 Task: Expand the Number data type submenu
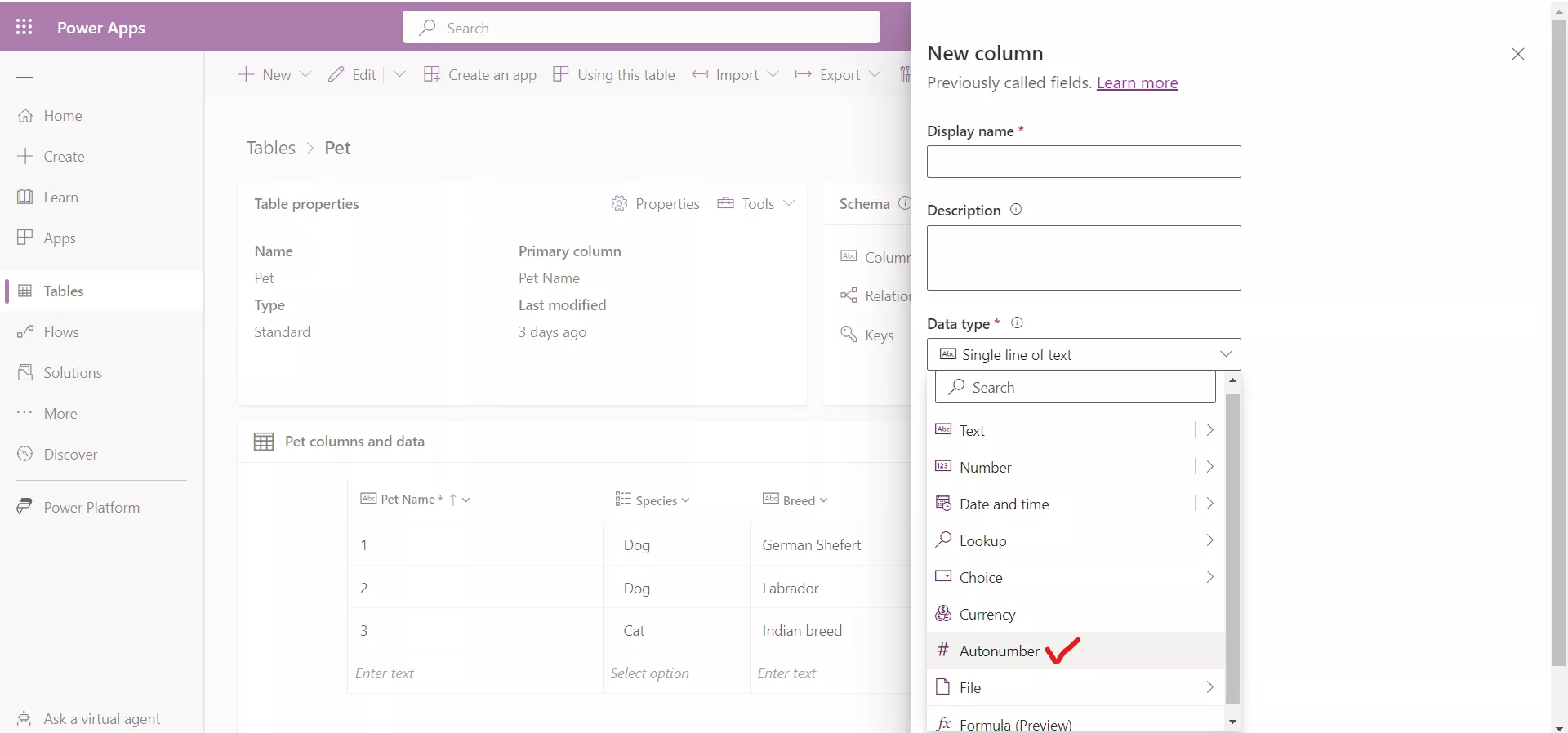click(x=1209, y=467)
